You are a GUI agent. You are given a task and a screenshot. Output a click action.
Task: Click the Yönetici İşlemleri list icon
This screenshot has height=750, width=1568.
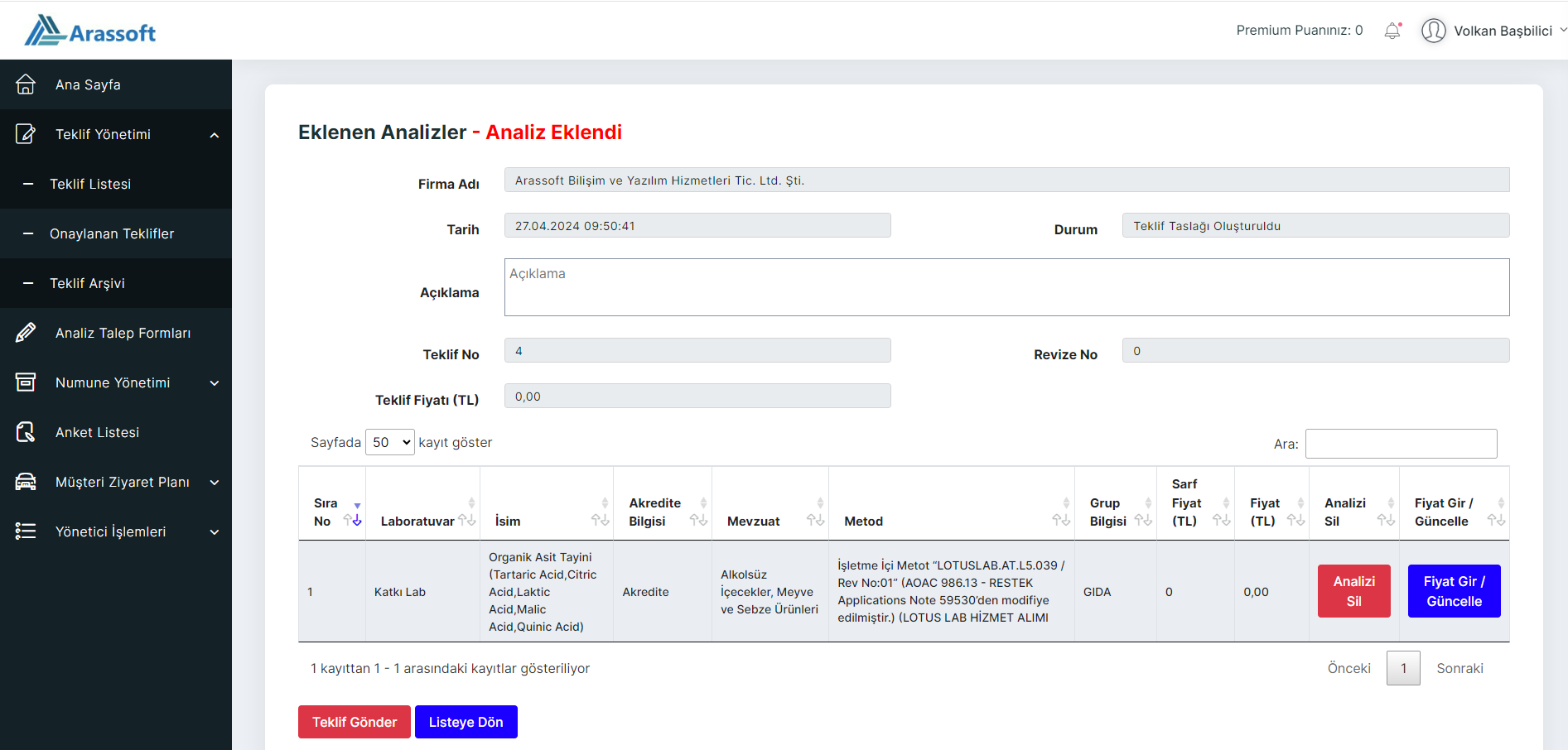pos(26,531)
